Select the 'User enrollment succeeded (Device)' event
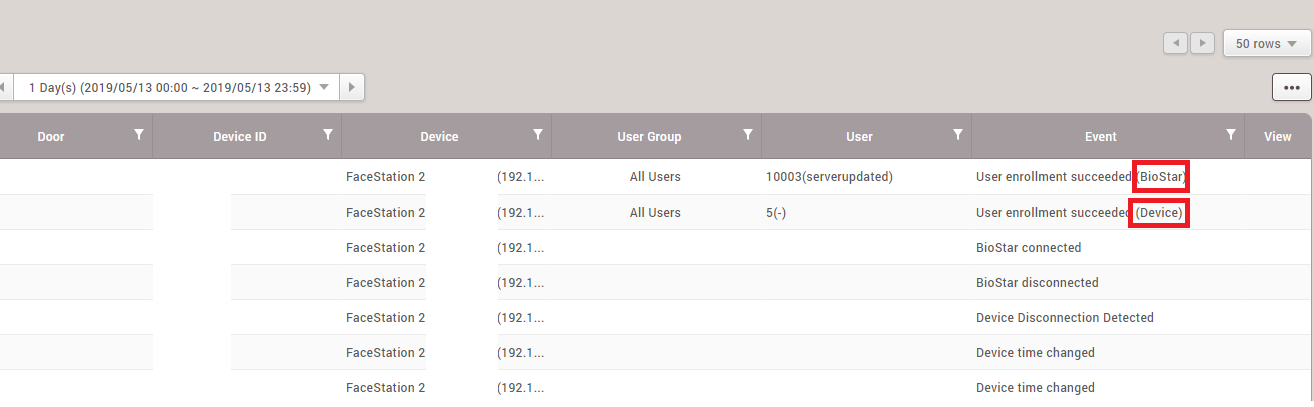The width and height of the screenshot is (1314, 407). 1079,212
